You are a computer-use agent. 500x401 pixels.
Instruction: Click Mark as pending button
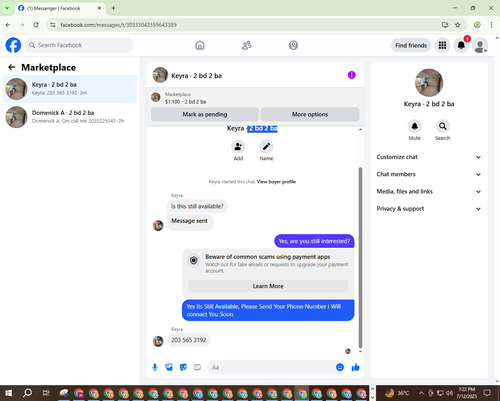pos(205,114)
